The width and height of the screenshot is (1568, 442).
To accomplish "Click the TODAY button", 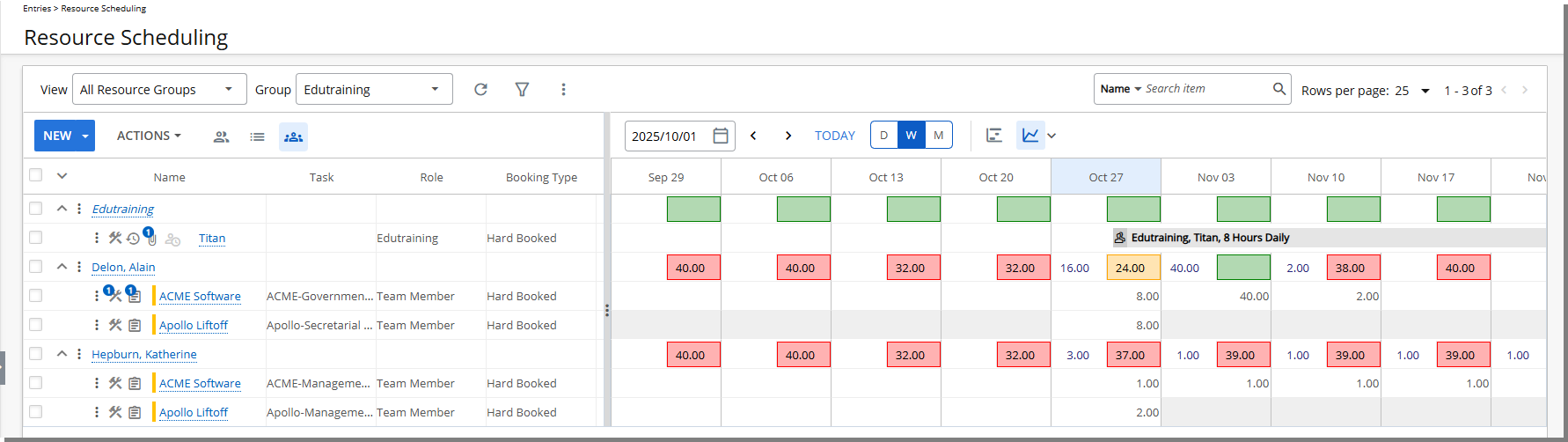I will [x=835, y=136].
